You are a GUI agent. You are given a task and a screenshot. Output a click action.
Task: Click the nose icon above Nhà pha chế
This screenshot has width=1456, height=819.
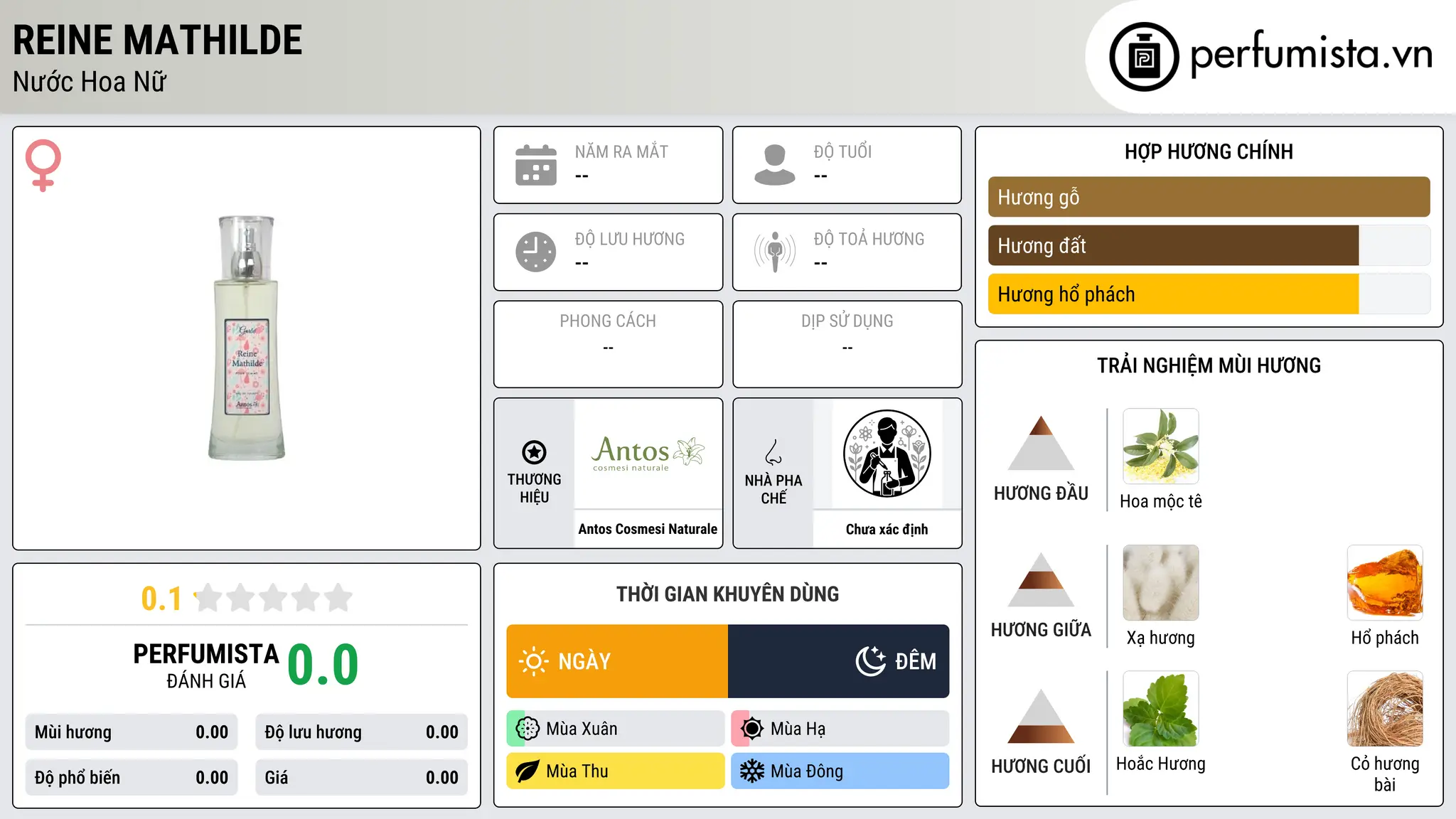tap(773, 452)
